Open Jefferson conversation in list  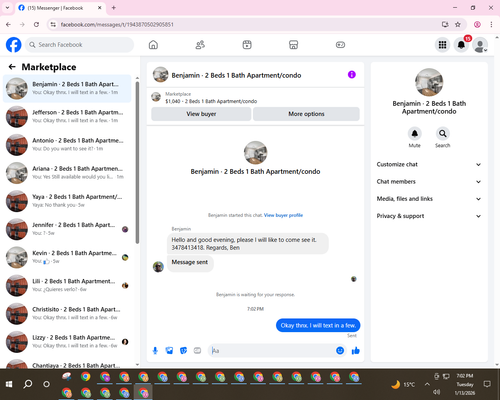click(67, 117)
